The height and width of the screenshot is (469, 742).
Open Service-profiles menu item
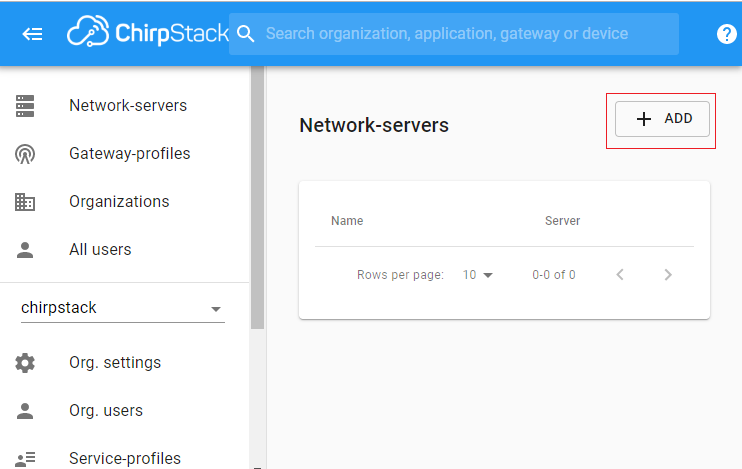(125, 459)
